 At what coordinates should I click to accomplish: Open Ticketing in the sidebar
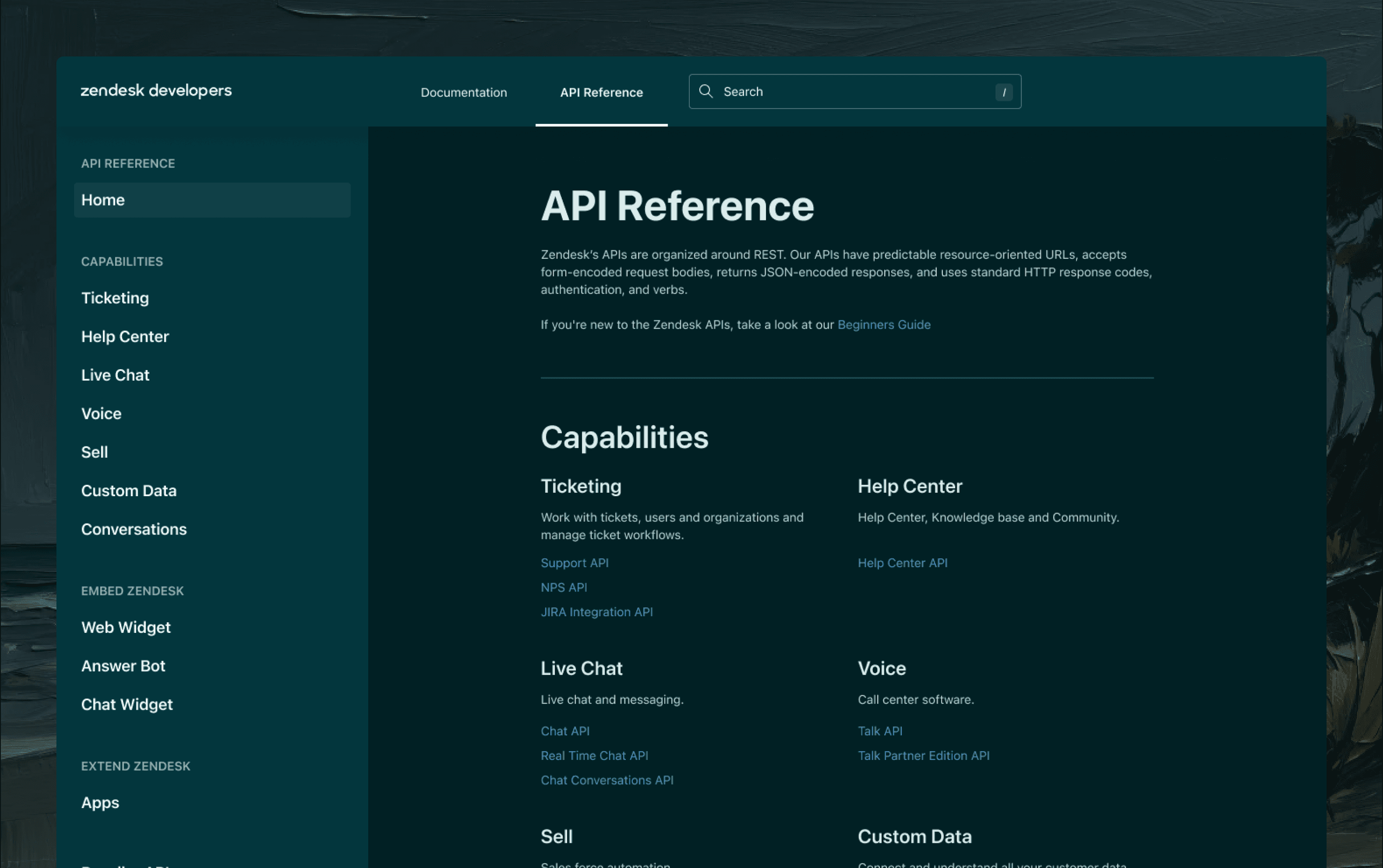point(115,298)
